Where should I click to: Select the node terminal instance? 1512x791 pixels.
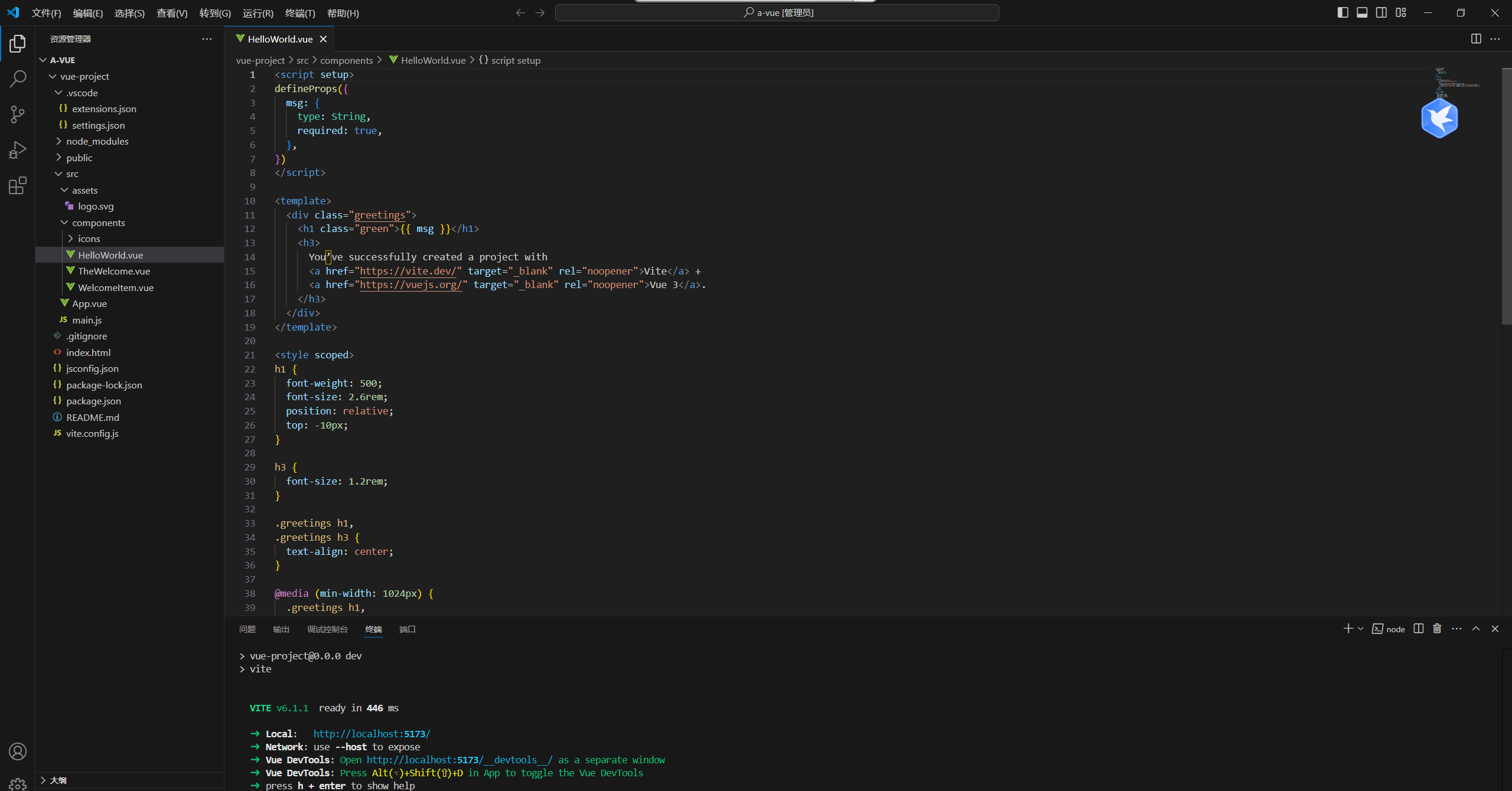point(1389,629)
